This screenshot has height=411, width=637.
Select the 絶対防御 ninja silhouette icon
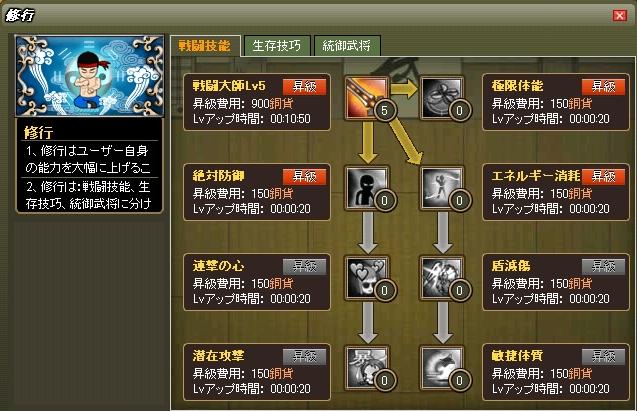(x=366, y=188)
